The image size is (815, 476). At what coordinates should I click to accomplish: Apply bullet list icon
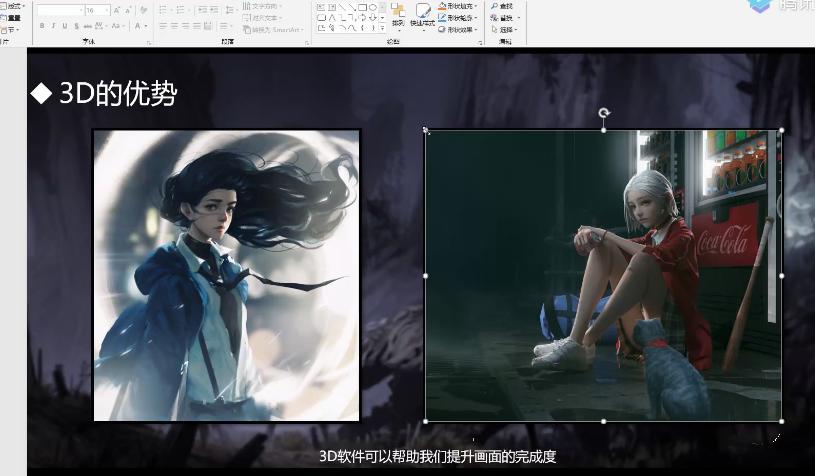pyautogui.click(x=164, y=10)
